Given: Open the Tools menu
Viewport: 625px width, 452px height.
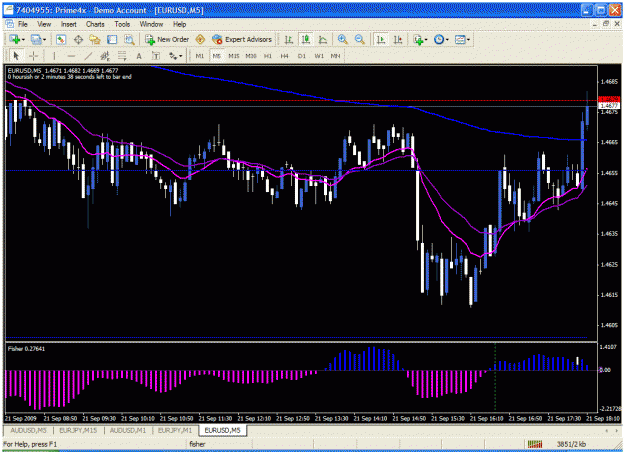Looking at the screenshot, I should pos(122,24).
